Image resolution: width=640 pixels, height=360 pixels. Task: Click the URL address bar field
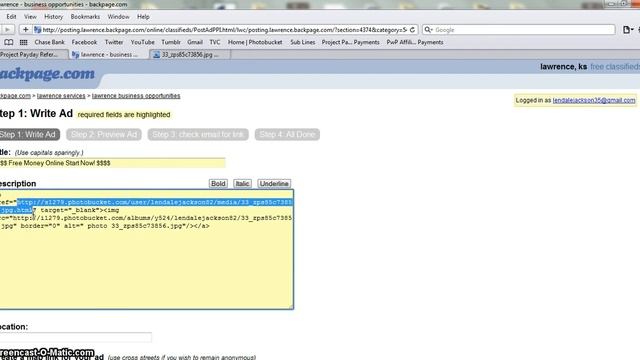pos(224,30)
